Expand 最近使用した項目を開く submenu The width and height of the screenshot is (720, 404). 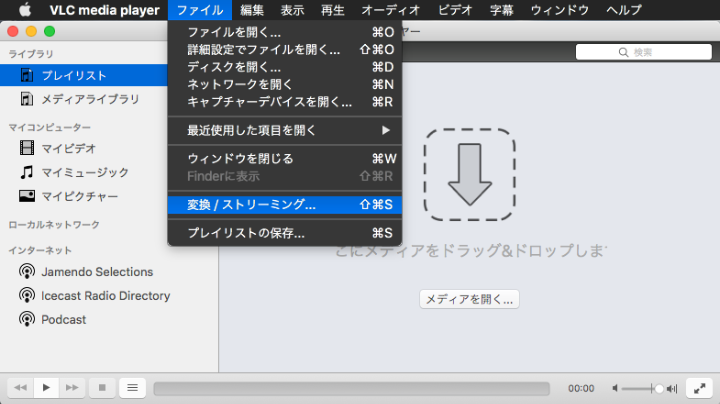point(285,130)
